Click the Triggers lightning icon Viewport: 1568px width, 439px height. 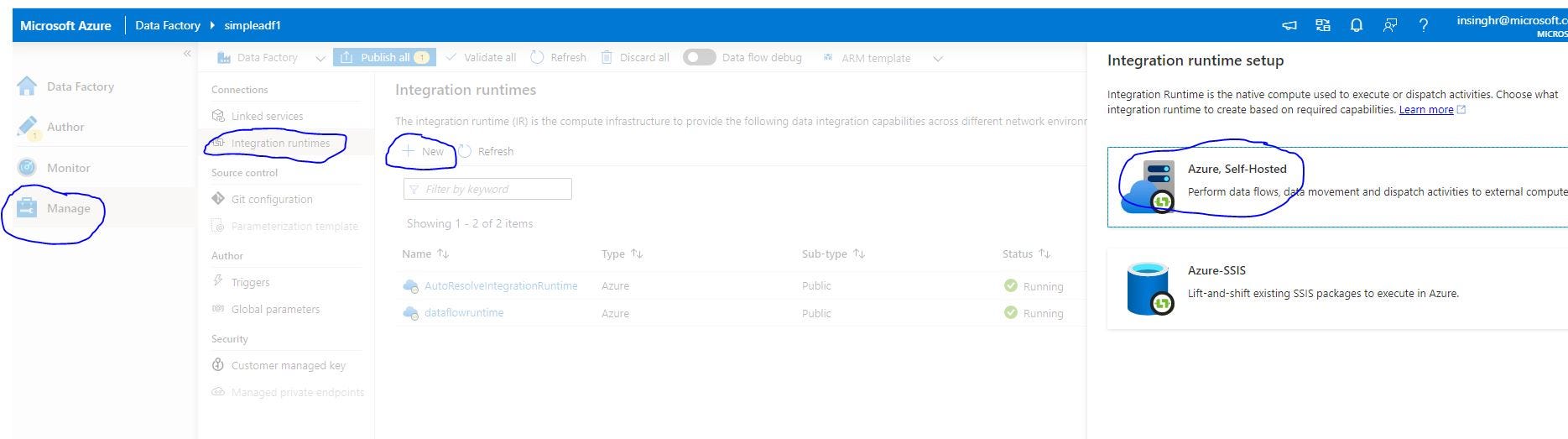click(x=218, y=281)
